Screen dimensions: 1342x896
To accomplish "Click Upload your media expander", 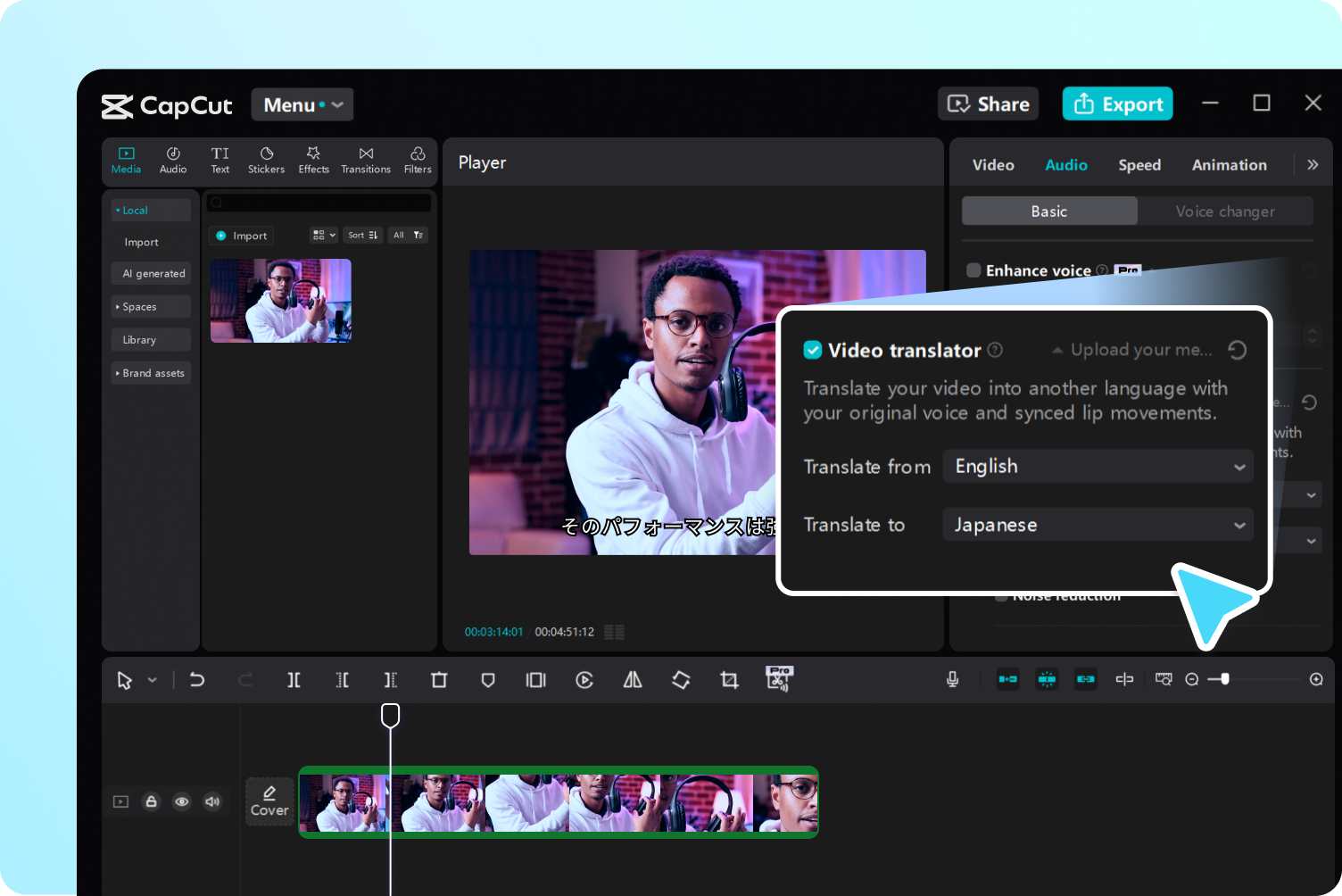I will [1132, 350].
